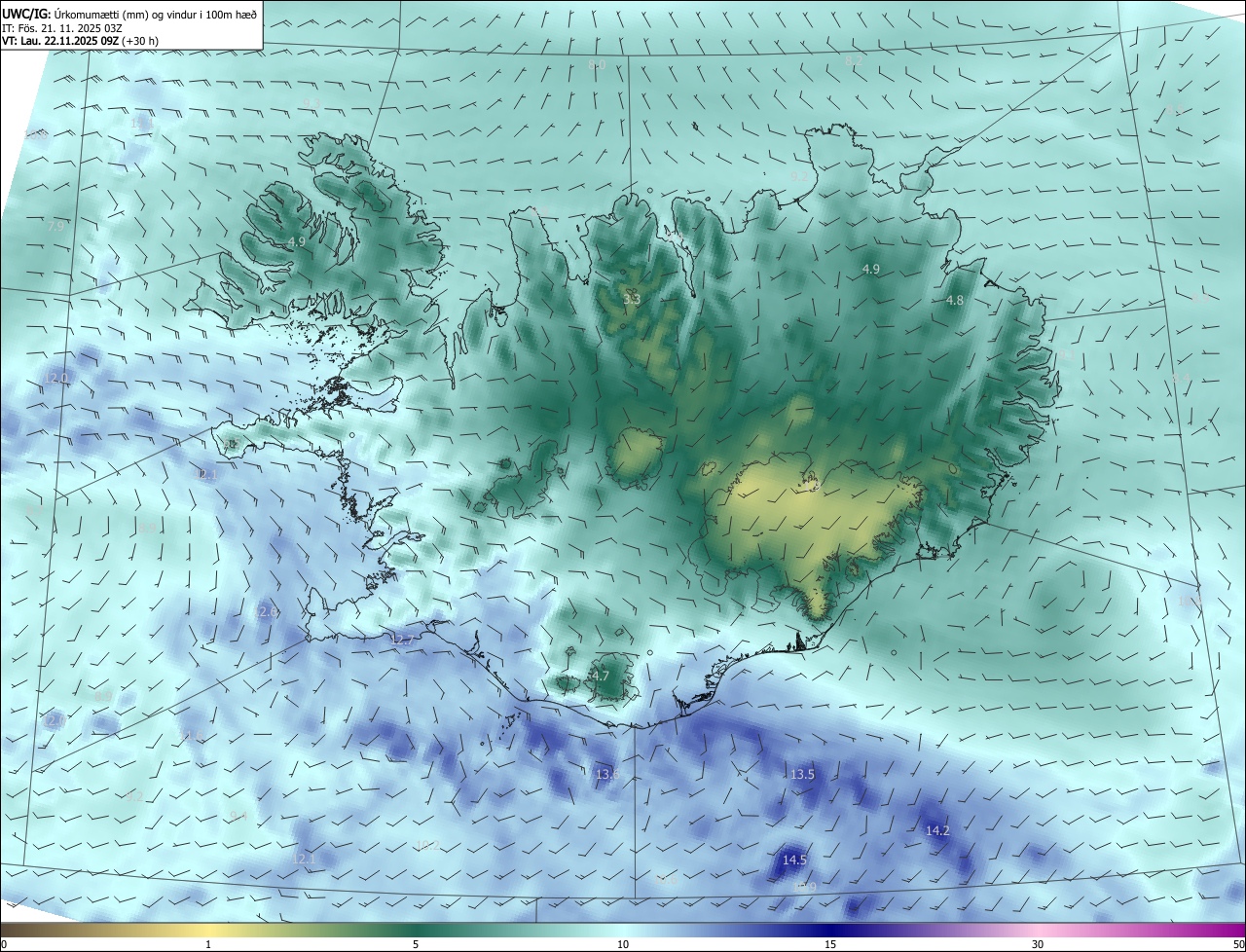This screenshot has width=1246, height=952.
Task: Click the 4.9 value in northeast Iceland
Action: pos(871,269)
